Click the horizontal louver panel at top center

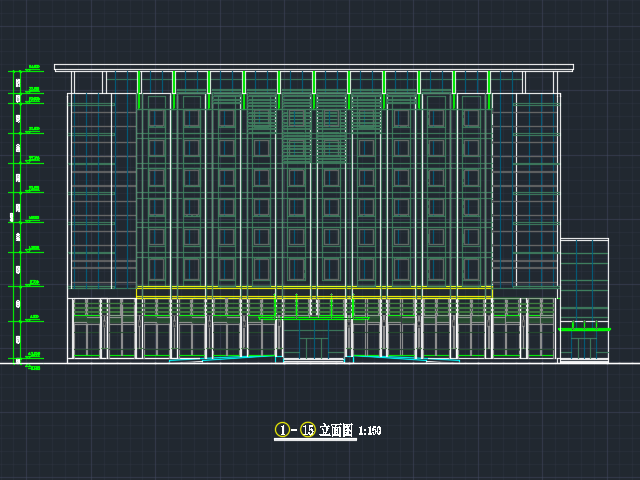tap(314, 112)
